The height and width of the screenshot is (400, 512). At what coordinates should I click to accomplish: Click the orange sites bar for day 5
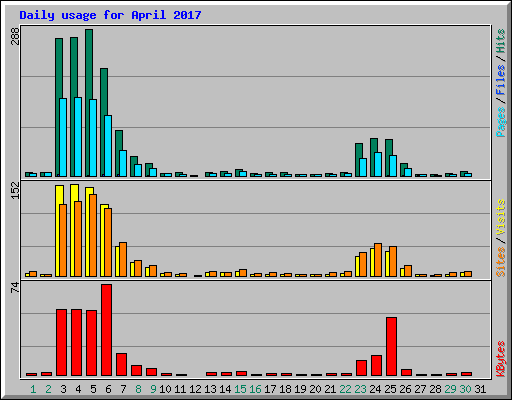coord(93,235)
